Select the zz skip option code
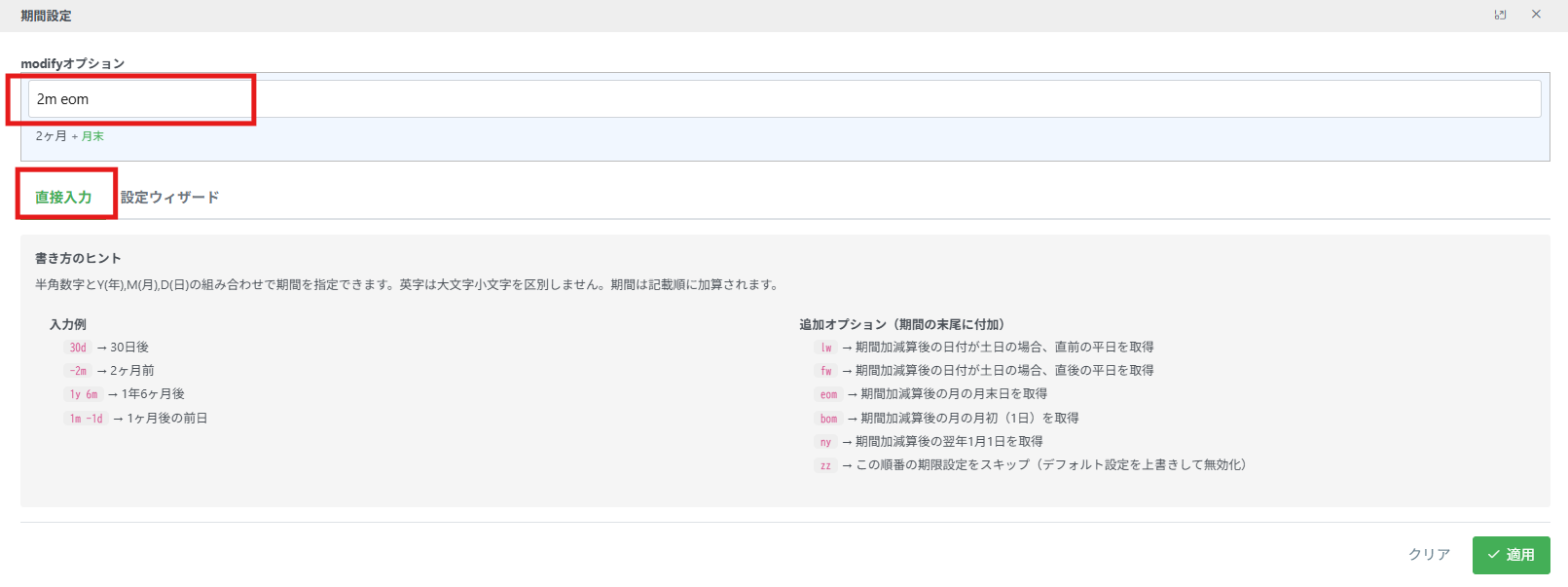 coord(825,465)
